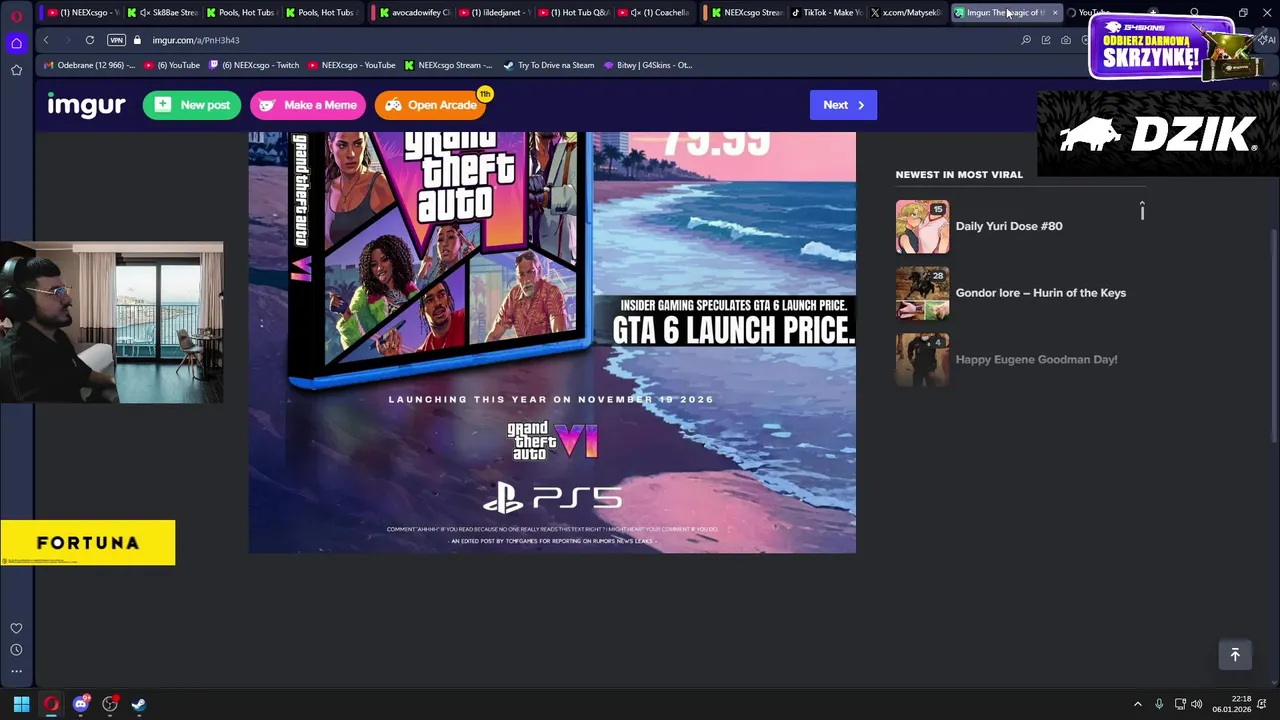Switch to the (1) lildedjanet tab
The image size is (1280, 720).
(x=493, y=13)
